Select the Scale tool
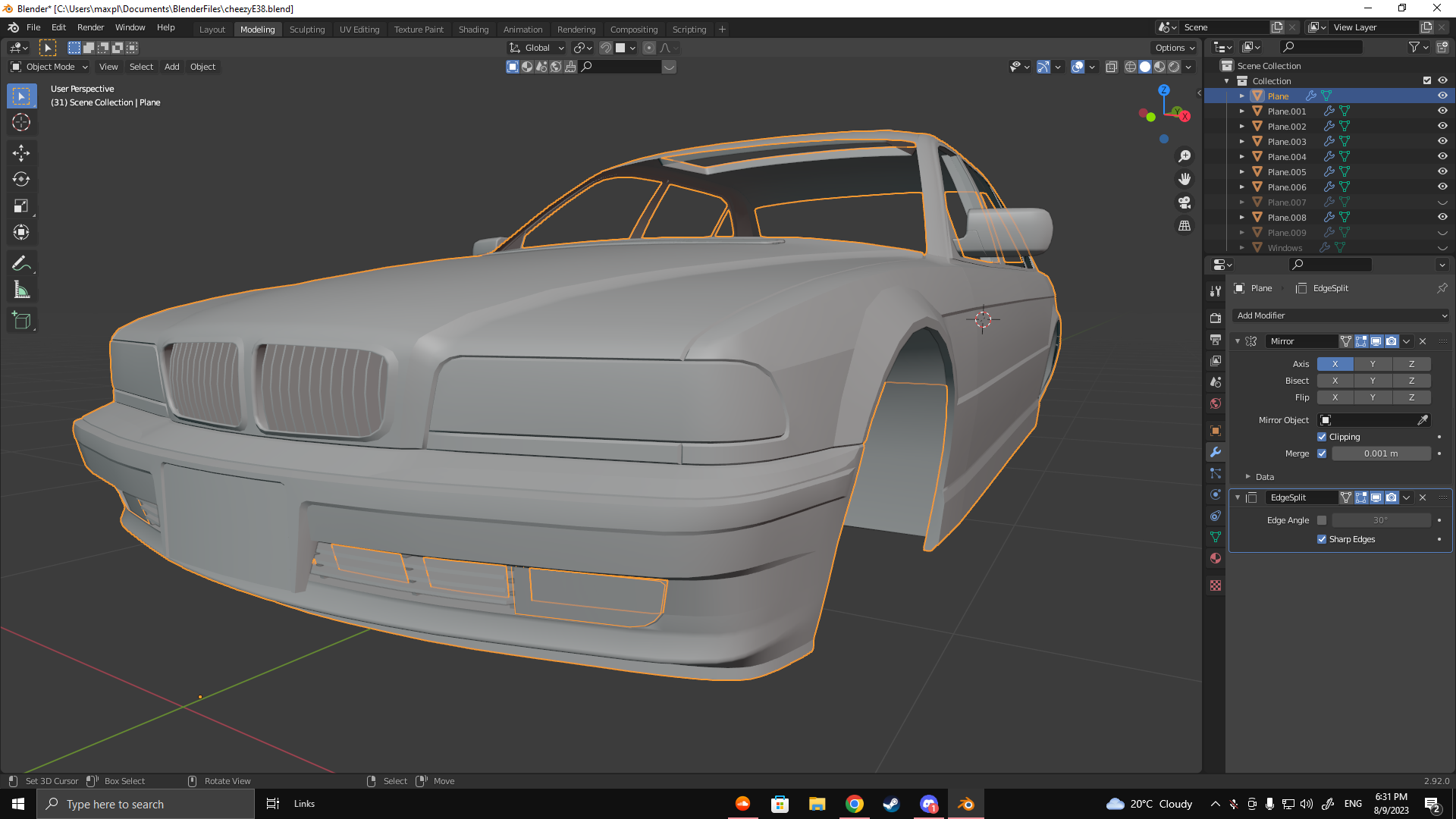The width and height of the screenshot is (1456, 819). (21, 206)
